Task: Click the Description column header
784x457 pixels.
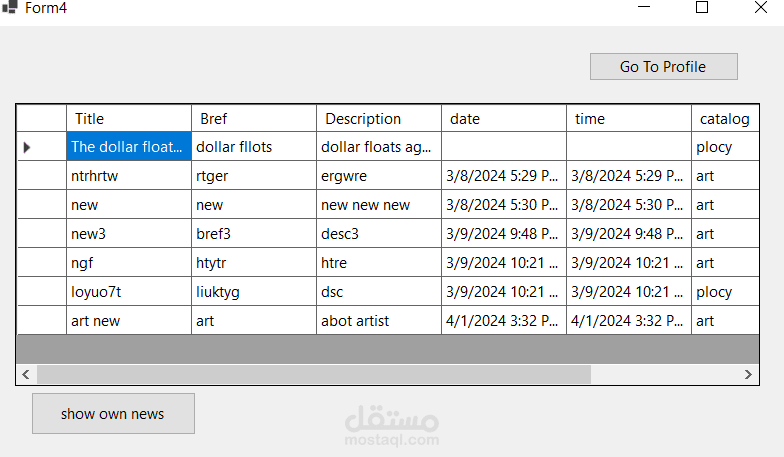Action: (x=378, y=119)
